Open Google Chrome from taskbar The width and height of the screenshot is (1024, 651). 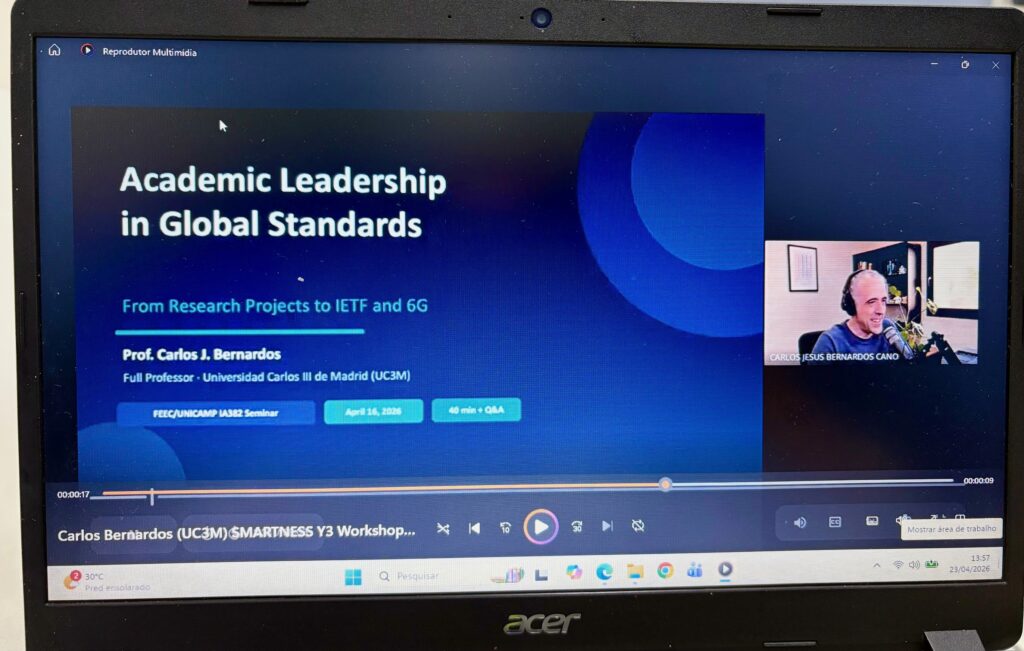point(665,571)
